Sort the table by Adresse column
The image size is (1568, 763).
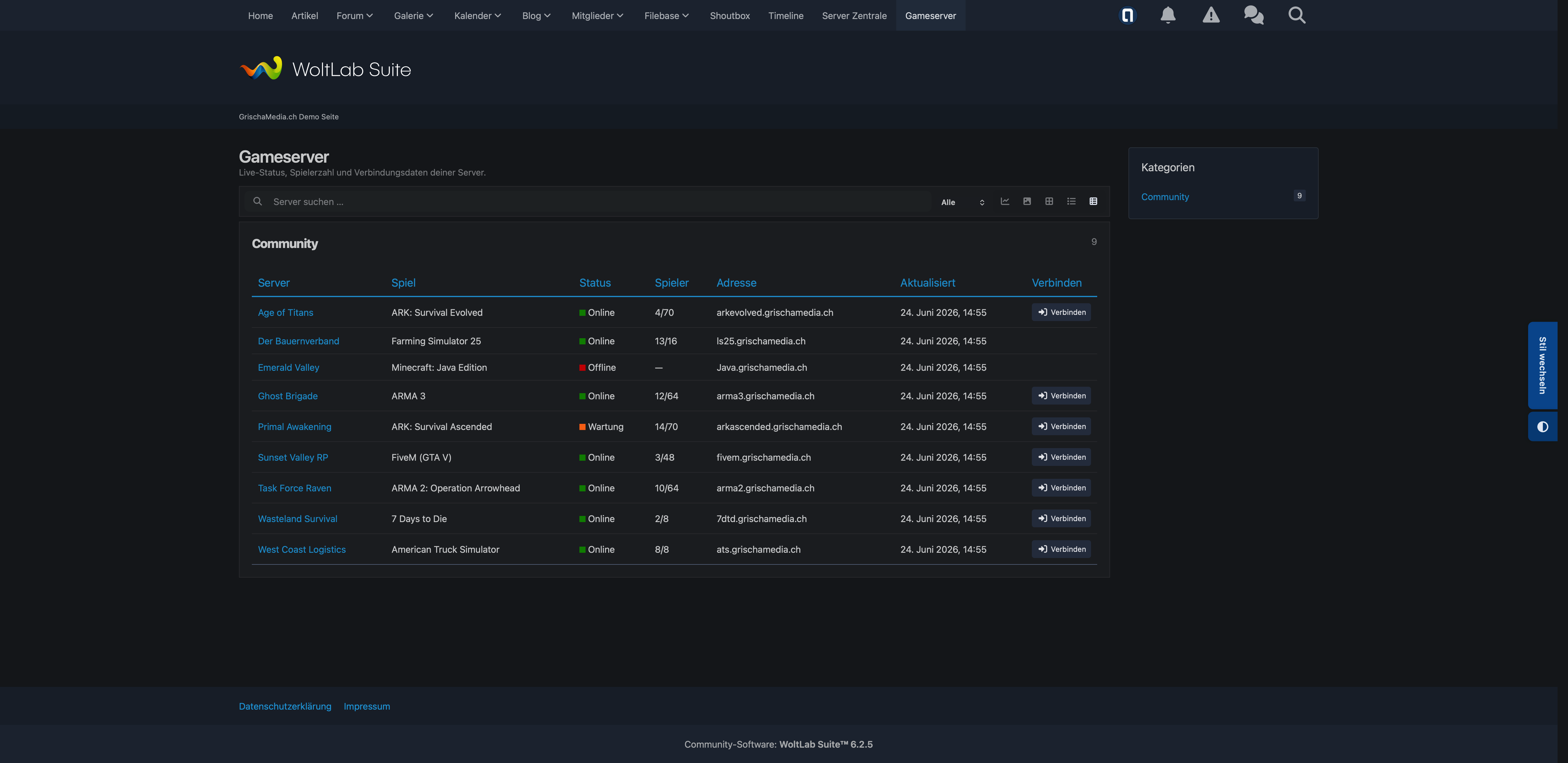coord(736,283)
